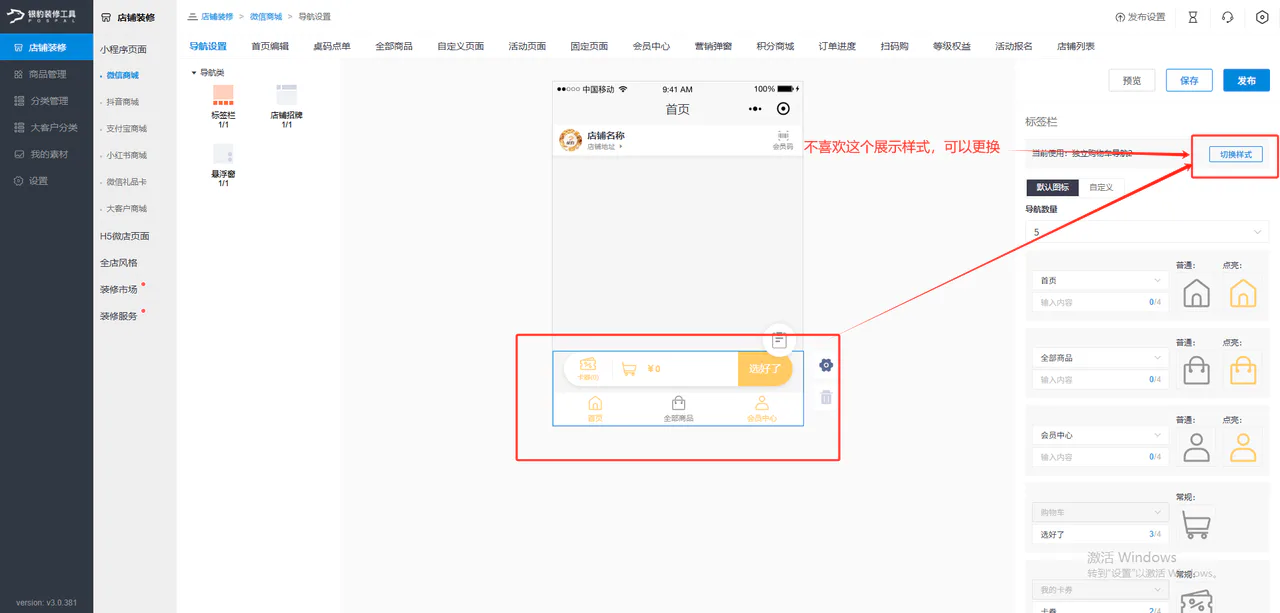Screen dimensions: 1280x613
Task: Select 支付宝商城 in the submenu
Action: 127,129
